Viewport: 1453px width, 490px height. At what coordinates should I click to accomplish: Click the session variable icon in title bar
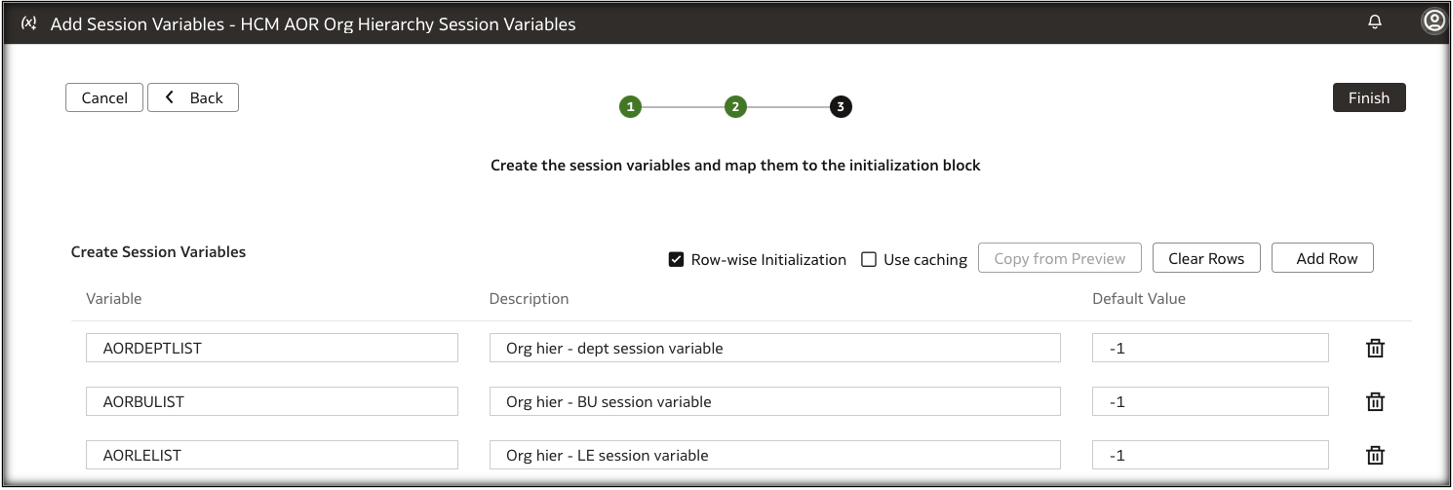(28, 24)
